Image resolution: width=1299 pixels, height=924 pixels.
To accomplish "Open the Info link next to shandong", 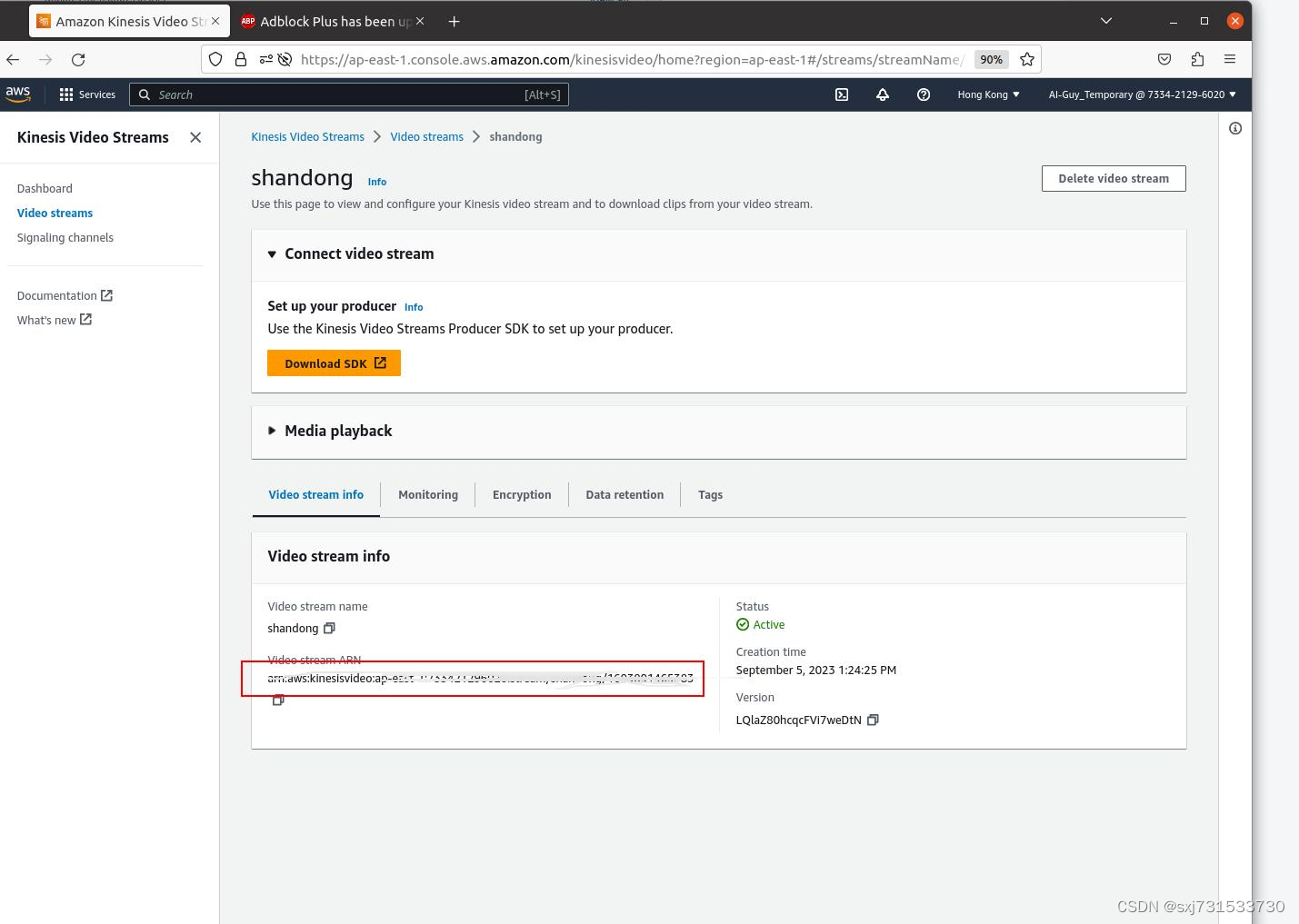I will [377, 182].
